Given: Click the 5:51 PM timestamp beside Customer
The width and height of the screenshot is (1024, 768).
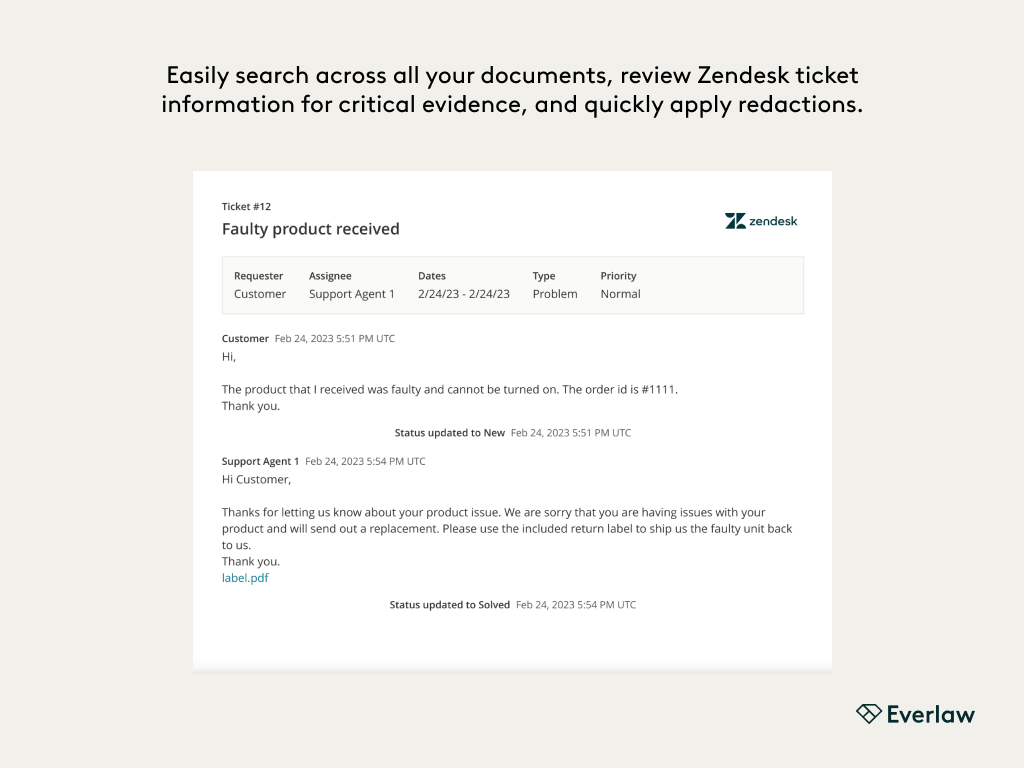Looking at the screenshot, I should (335, 339).
